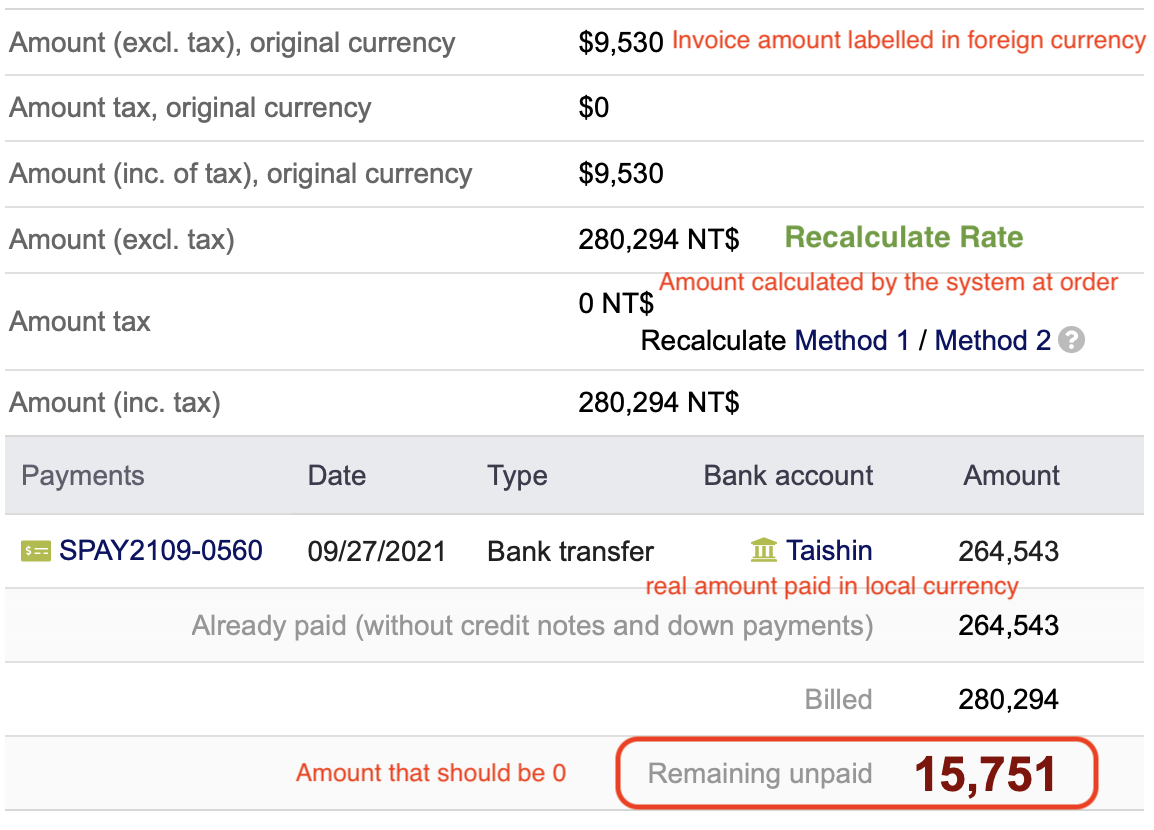Click the Amount column header
Viewport: 1154px width, 830px height.
(1010, 475)
